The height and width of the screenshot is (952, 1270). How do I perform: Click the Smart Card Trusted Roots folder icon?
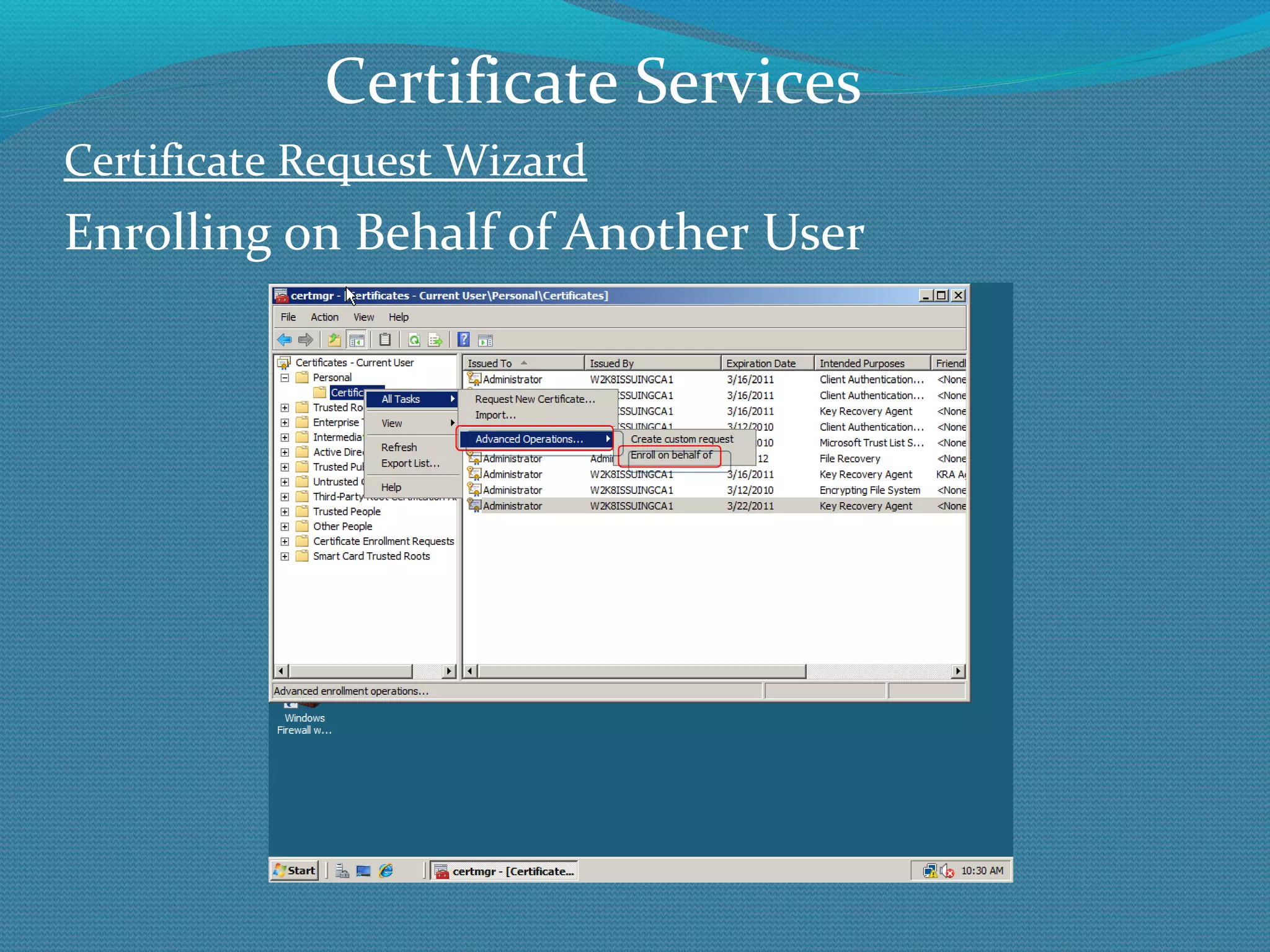tap(302, 556)
